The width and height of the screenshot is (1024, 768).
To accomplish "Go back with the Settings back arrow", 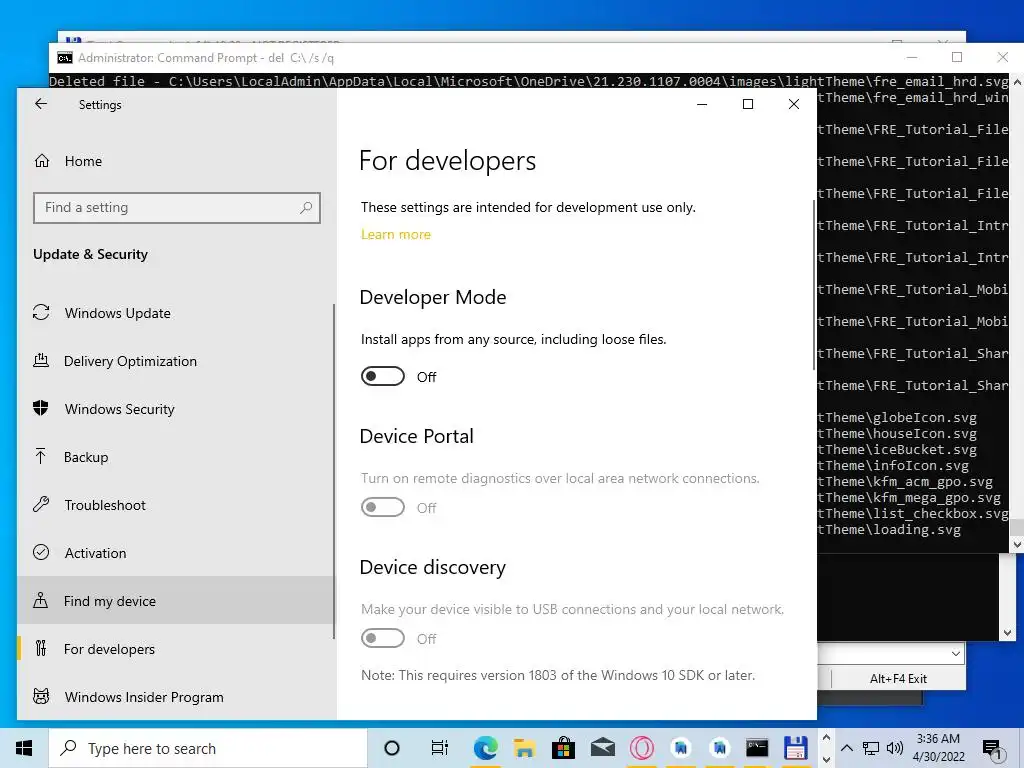I will 41,104.
